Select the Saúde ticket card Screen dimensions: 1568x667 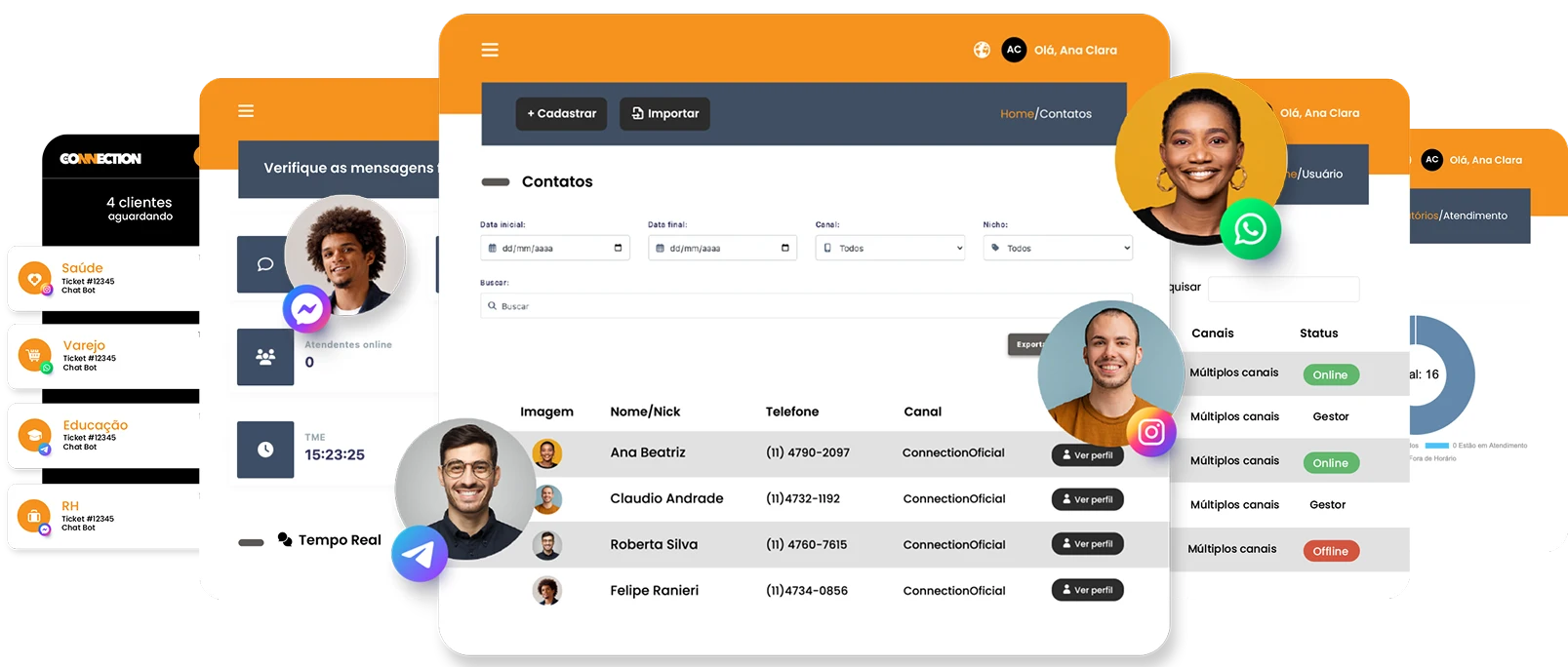[x=102, y=278]
